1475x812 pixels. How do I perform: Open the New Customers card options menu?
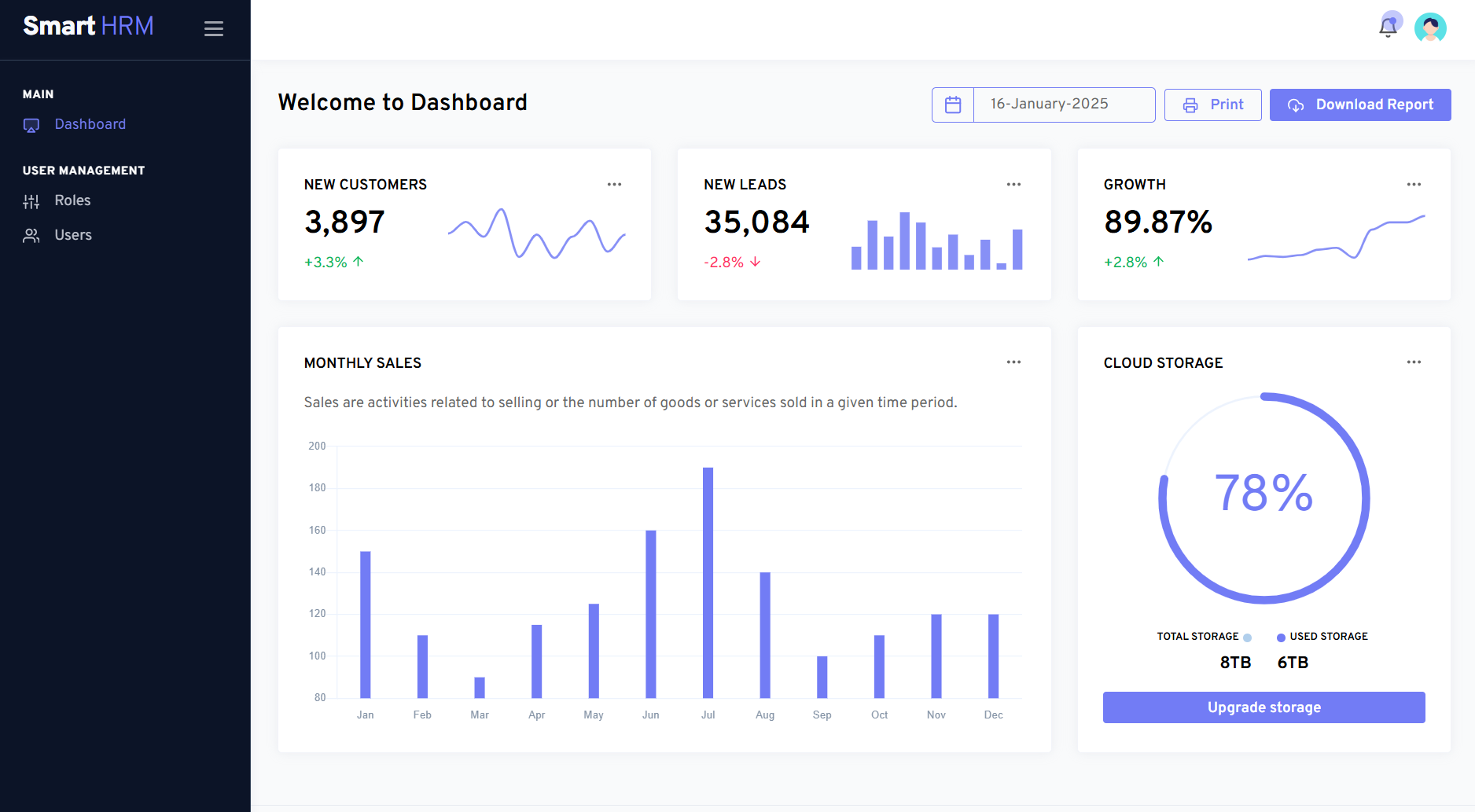click(x=614, y=185)
